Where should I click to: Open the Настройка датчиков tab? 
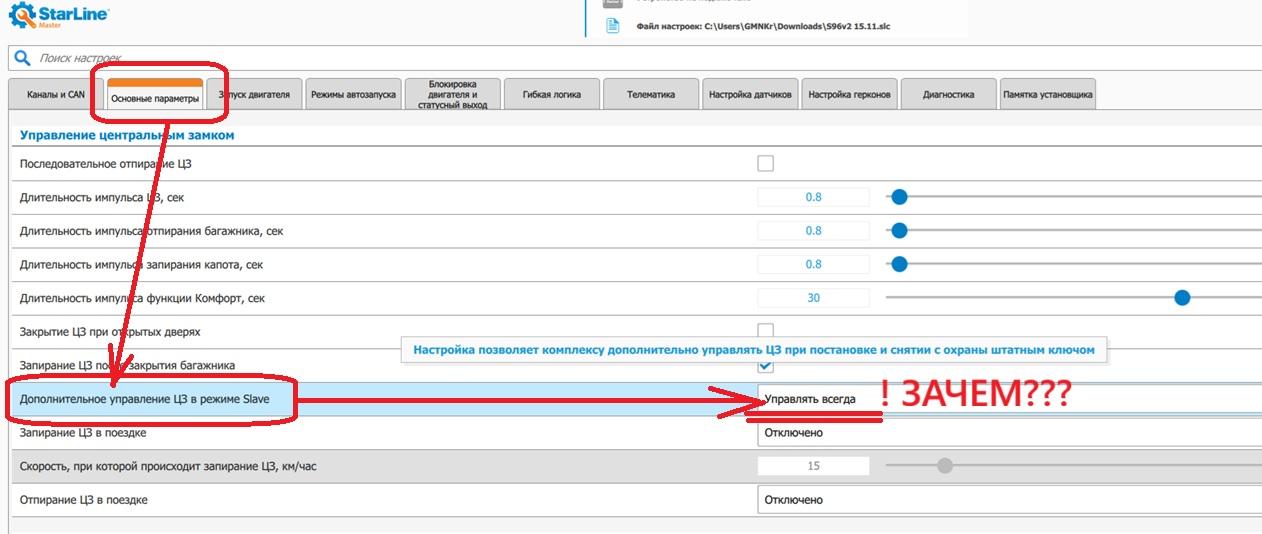pos(750,95)
